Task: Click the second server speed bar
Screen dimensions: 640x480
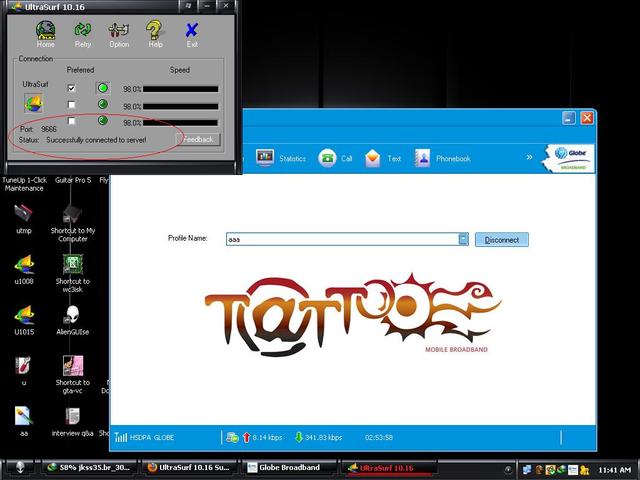Action: pyautogui.click(x=180, y=107)
